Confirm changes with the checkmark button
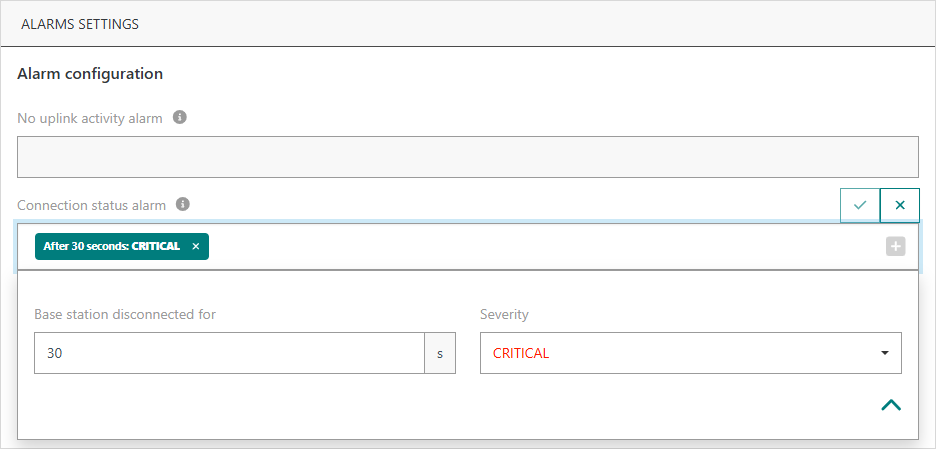The height and width of the screenshot is (449, 936). coord(860,205)
